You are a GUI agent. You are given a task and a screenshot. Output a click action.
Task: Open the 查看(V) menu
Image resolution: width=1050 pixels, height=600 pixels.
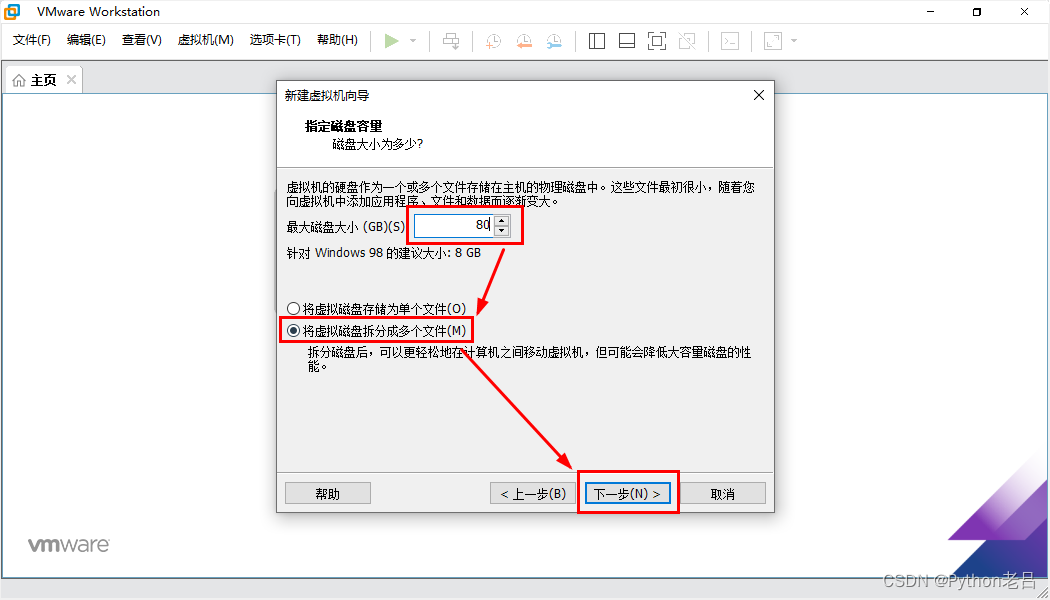click(142, 40)
